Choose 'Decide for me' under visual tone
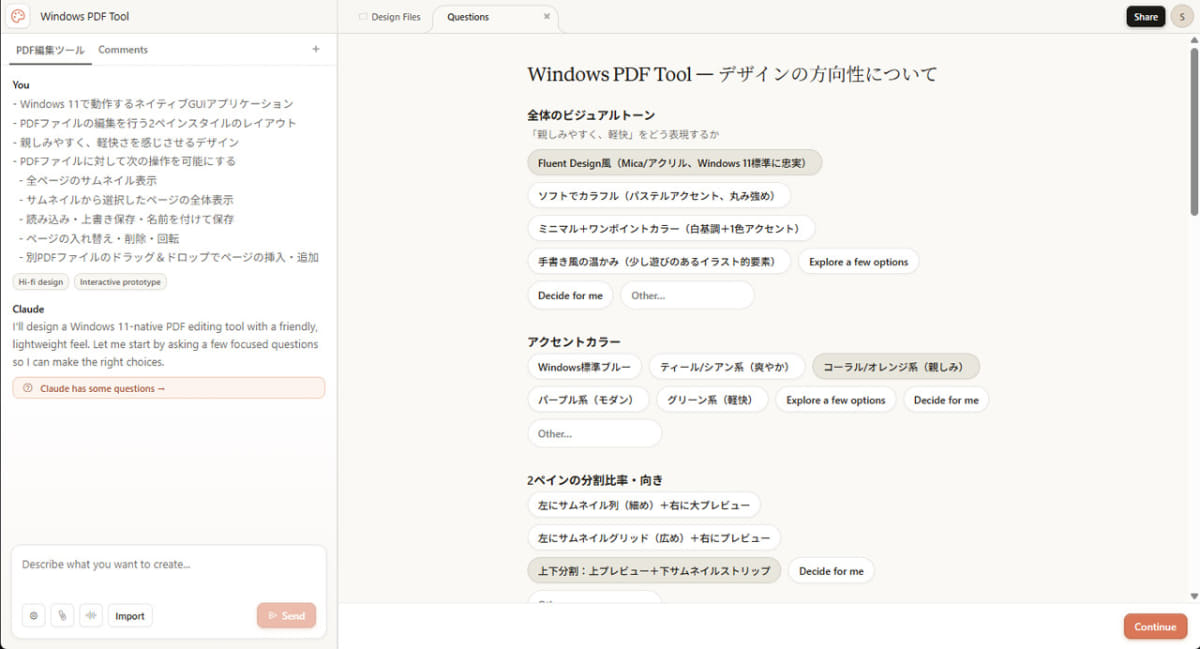Image resolution: width=1200 pixels, height=649 pixels. 570,295
